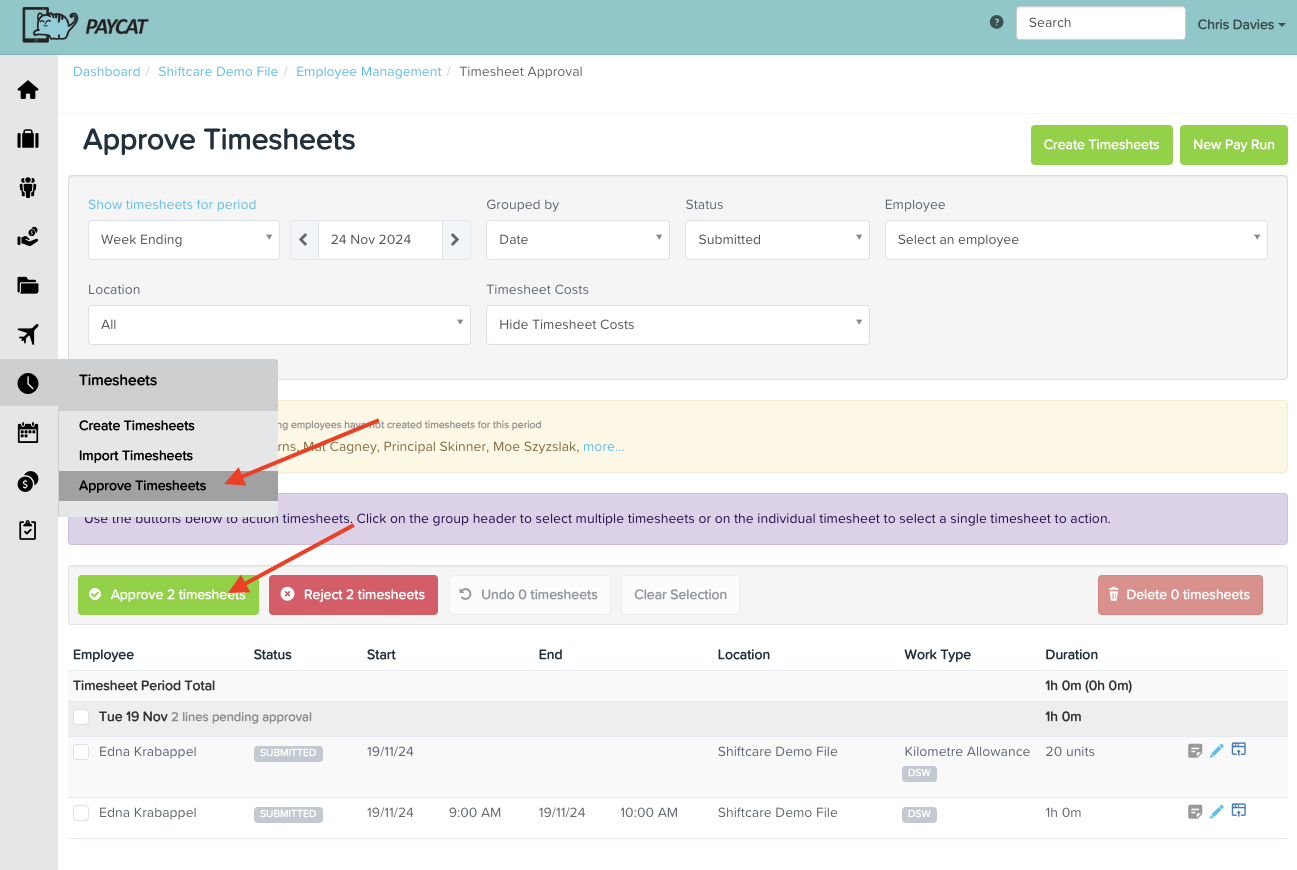1297x870 pixels.
Task: Open the employees people icon in sidebar
Action: tap(28, 188)
